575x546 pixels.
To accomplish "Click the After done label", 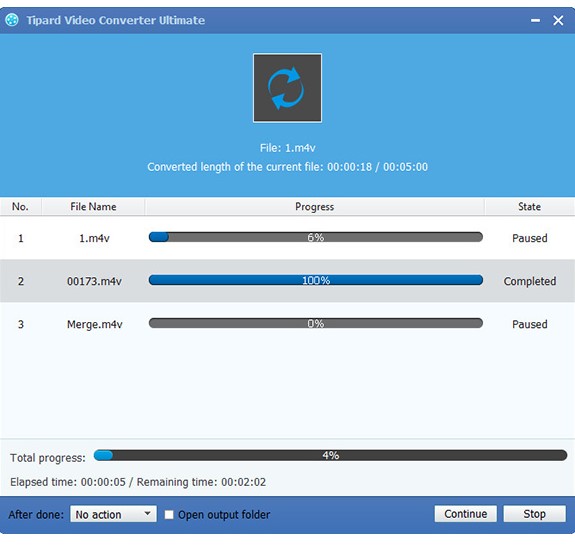I will pos(36,515).
